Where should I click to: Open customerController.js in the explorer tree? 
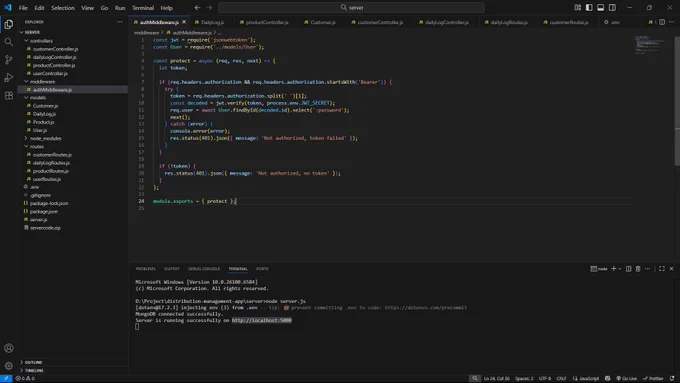(55, 49)
